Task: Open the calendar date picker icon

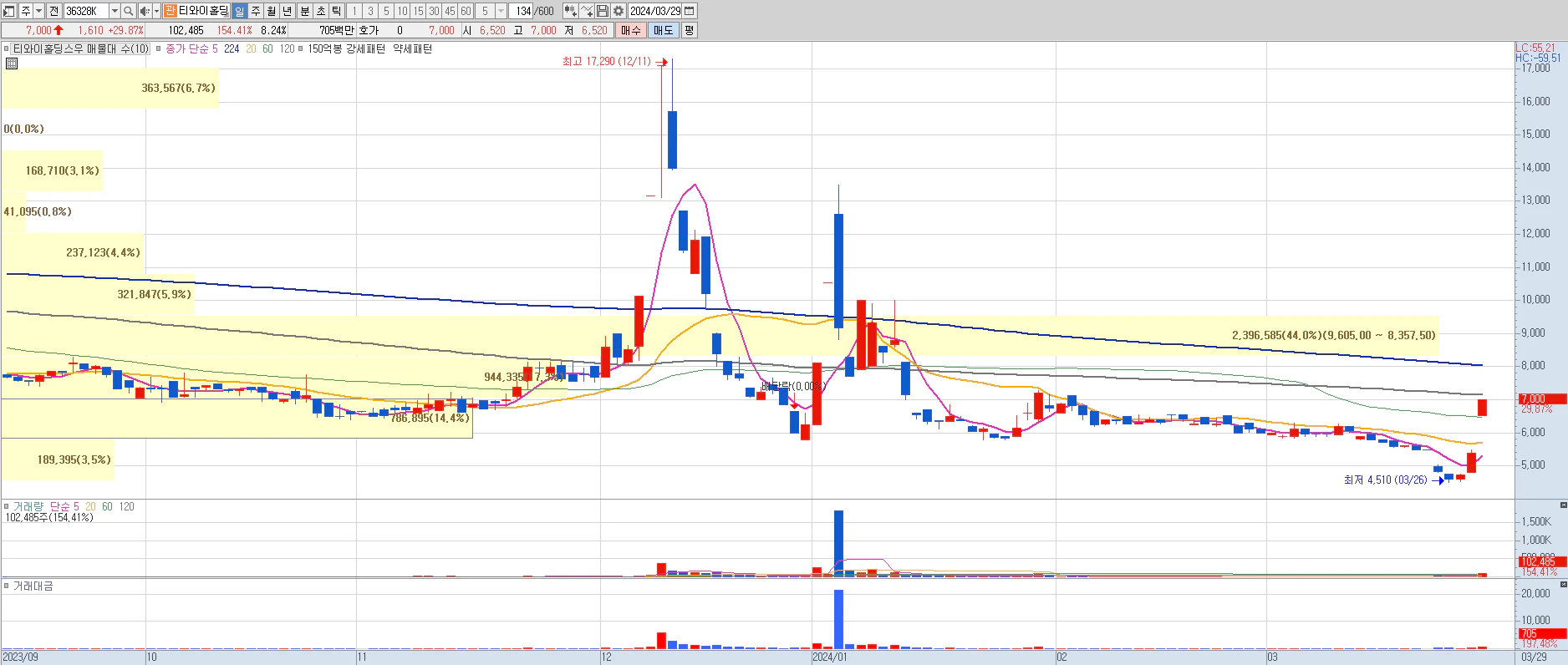Action: 690,11
